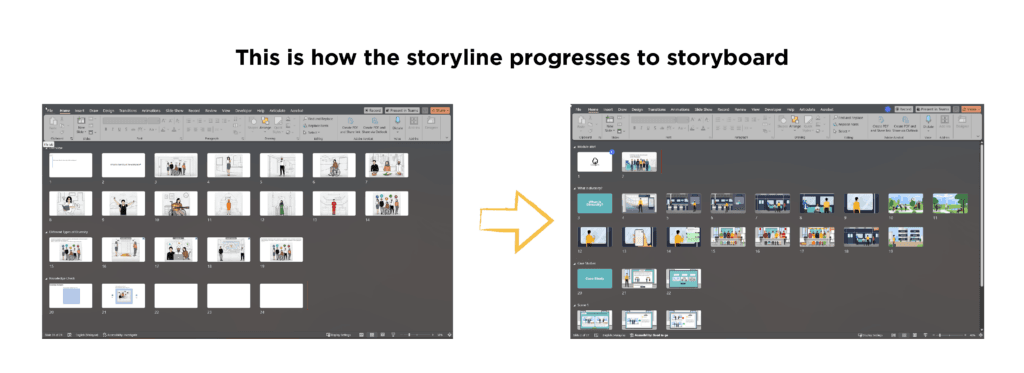1024x373 pixels.
Task: Open File menu in right window
Action: point(578,109)
